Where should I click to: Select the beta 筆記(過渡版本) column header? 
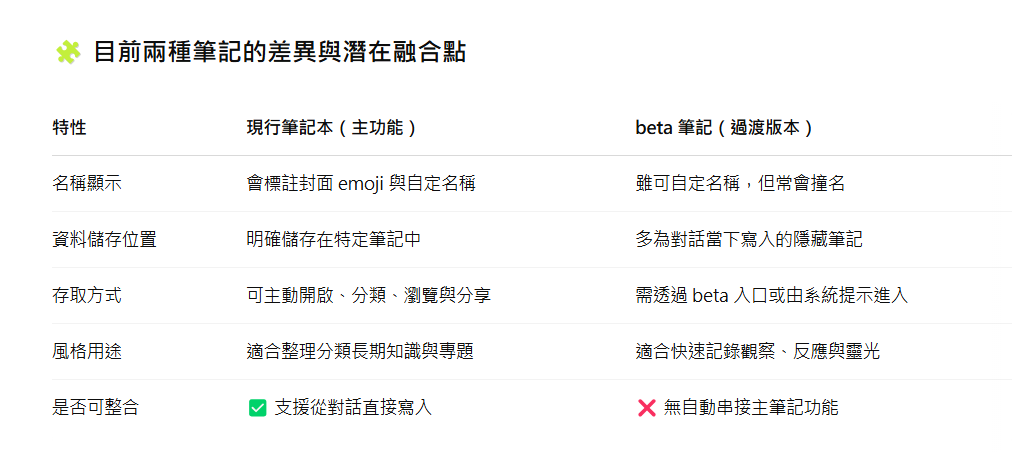pos(724,128)
